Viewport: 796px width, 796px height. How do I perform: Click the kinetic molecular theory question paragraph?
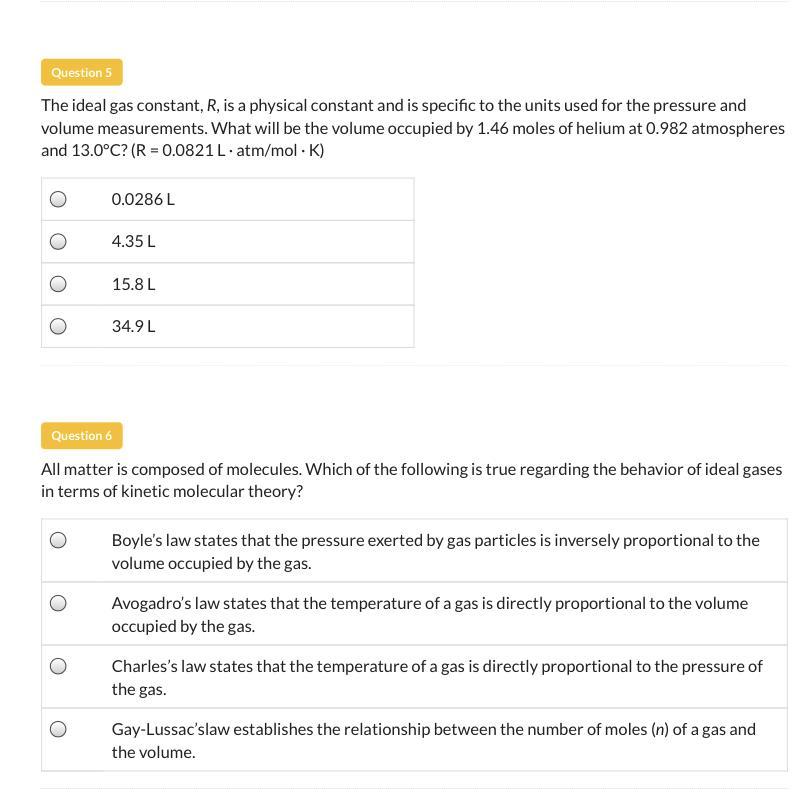[411, 480]
